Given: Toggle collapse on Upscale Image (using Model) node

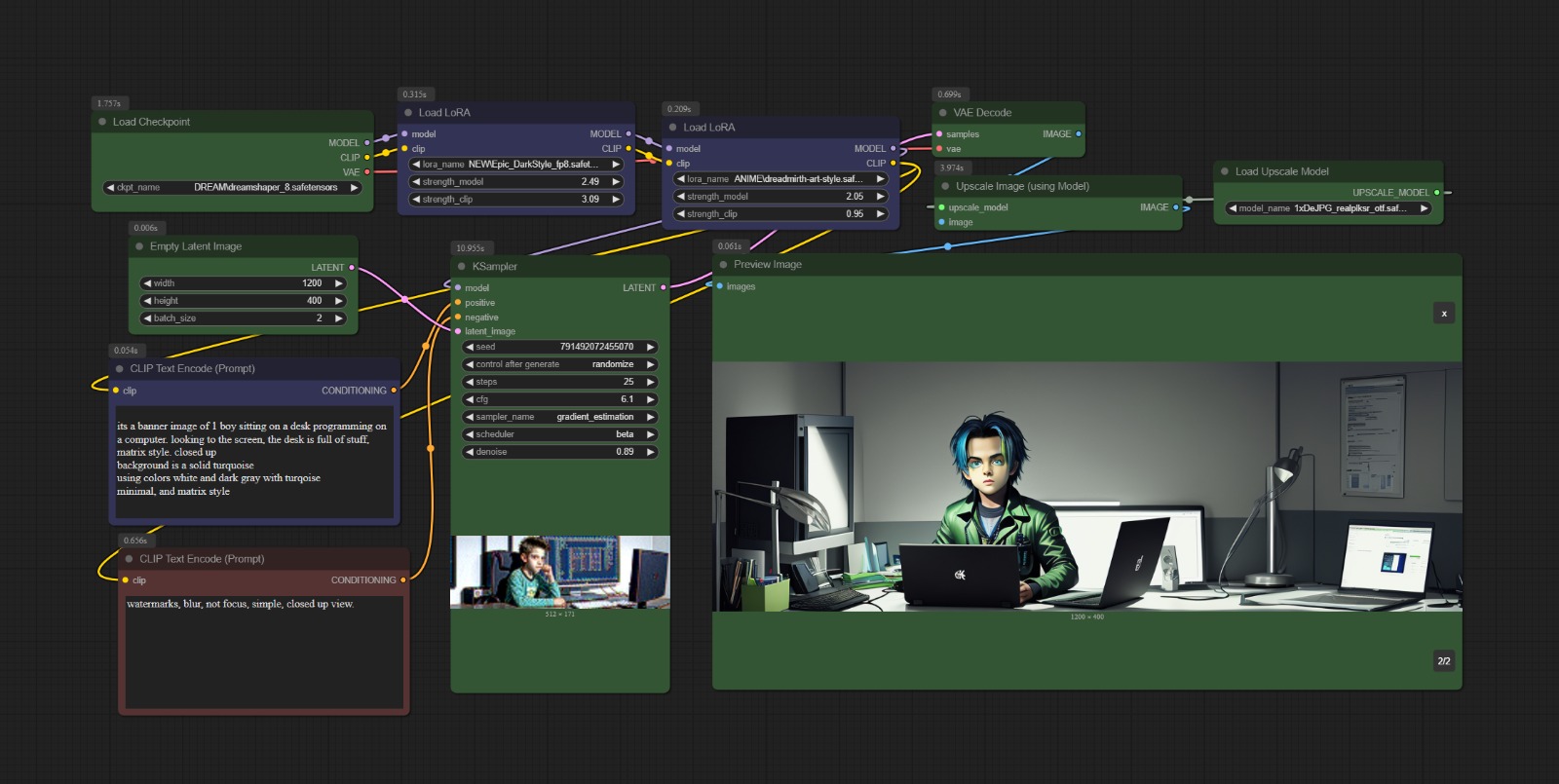Looking at the screenshot, I should [x=945, y=186].
